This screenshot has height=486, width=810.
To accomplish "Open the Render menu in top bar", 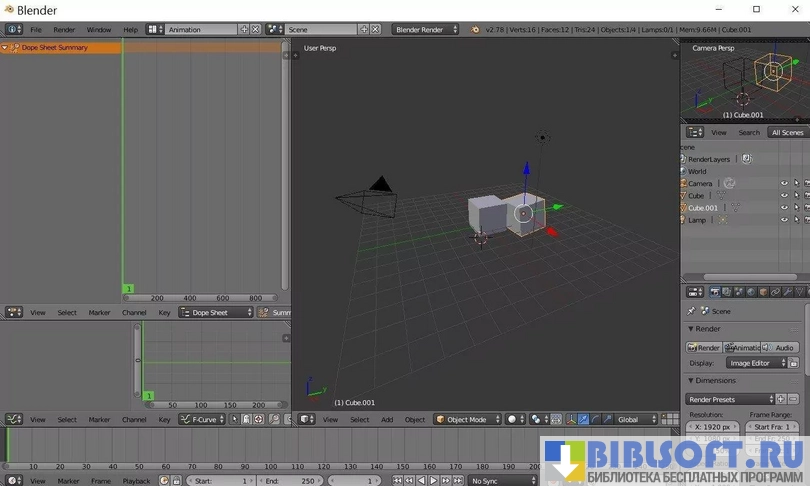I will [64, 30].
